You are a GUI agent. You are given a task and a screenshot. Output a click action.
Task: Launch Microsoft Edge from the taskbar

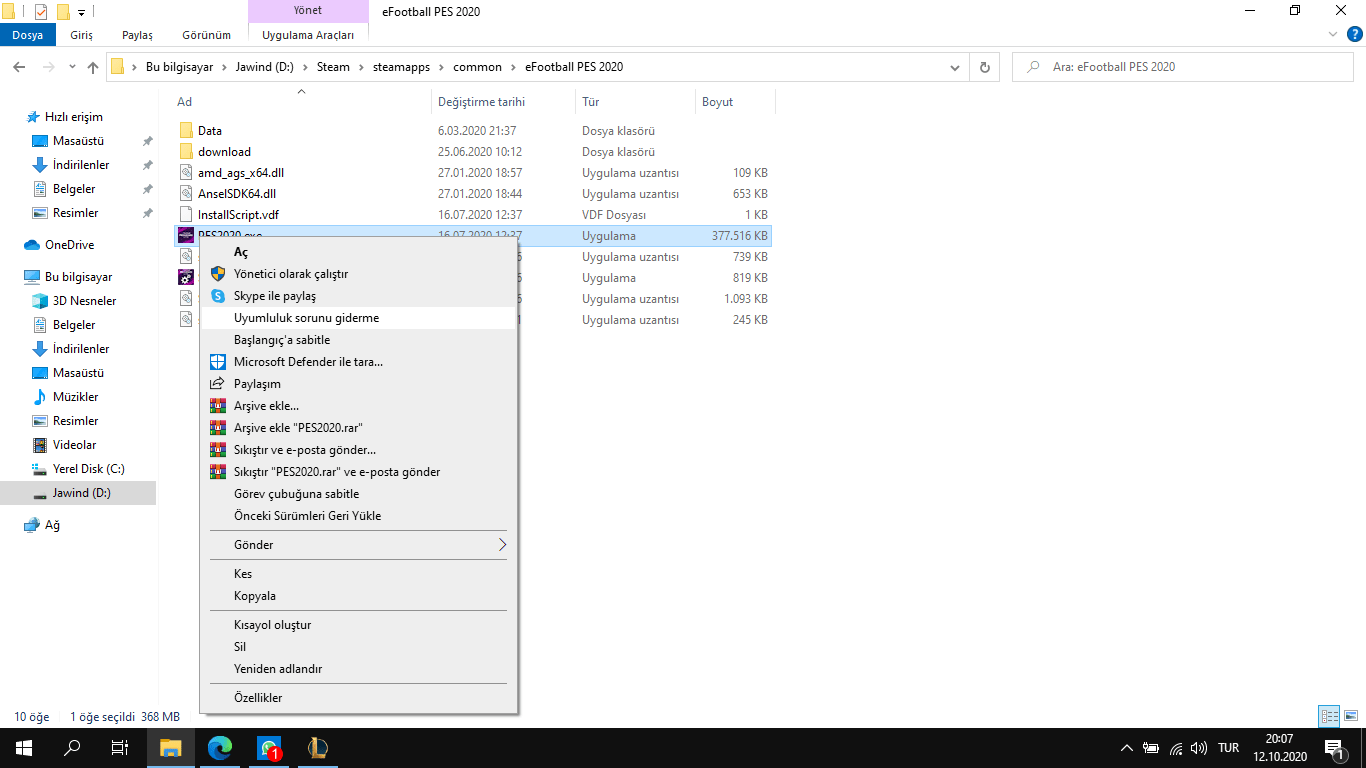(x=220, y=748)
